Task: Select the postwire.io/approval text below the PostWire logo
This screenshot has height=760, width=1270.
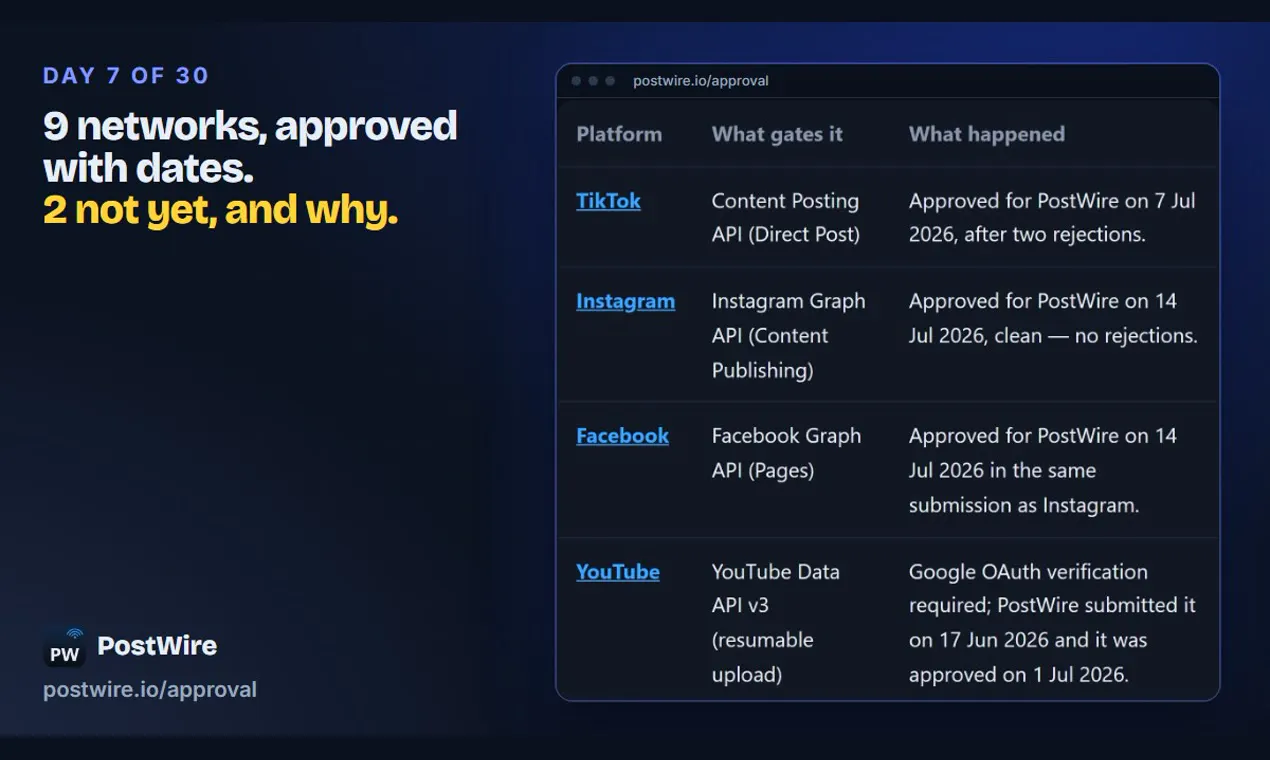Action: (x=150, y=690)
